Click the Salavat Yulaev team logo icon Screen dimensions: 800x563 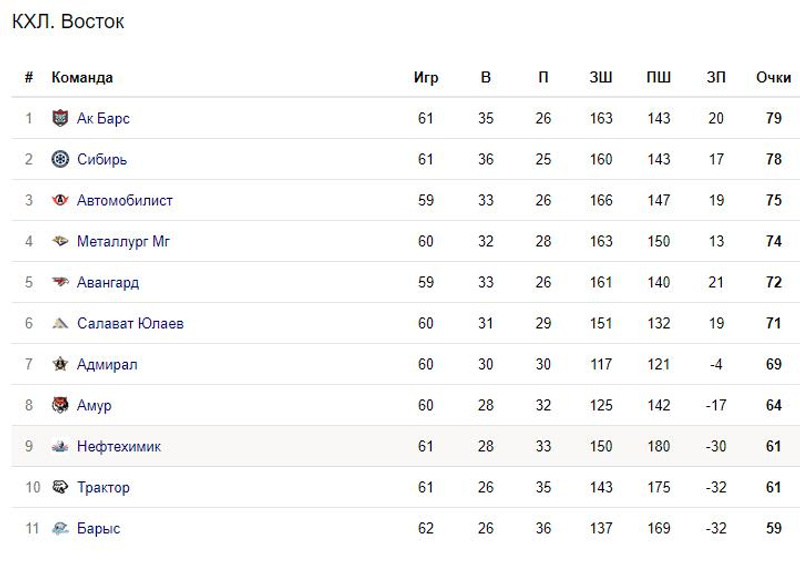(60, 324)
